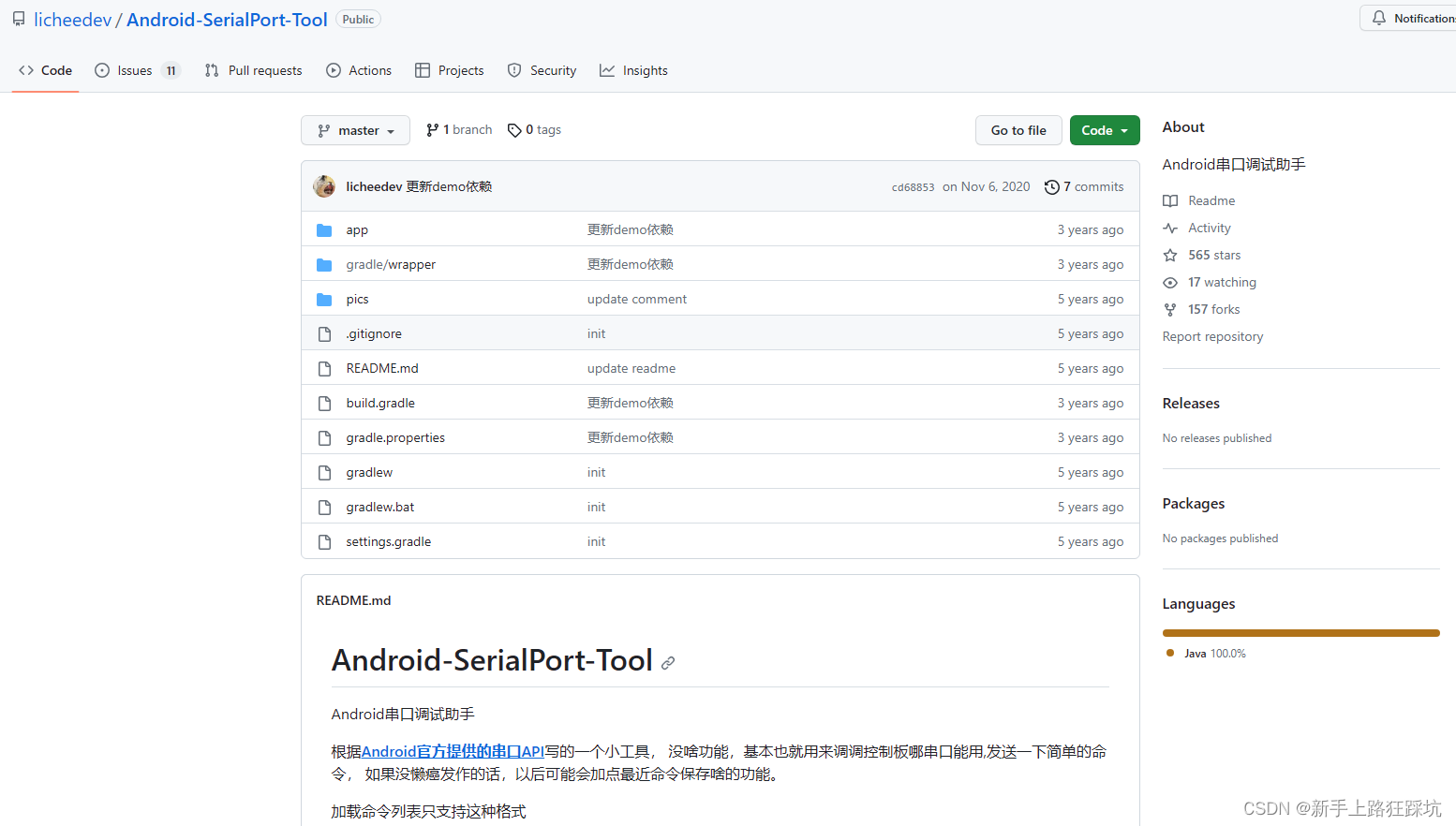Click the 0 tags link
1456x826 pixels.
coord(534,130)
